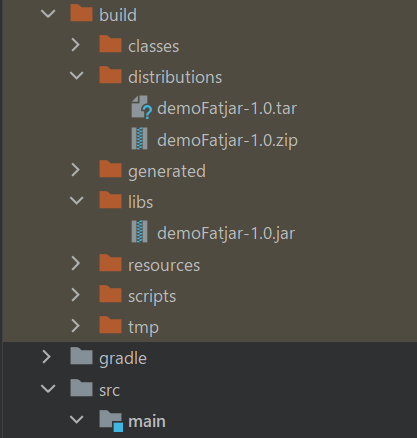Select the demoFatjar-1.0.jar file name
Image resolution: width=417 pixels, height=438 pixels.
click(226, 233)
